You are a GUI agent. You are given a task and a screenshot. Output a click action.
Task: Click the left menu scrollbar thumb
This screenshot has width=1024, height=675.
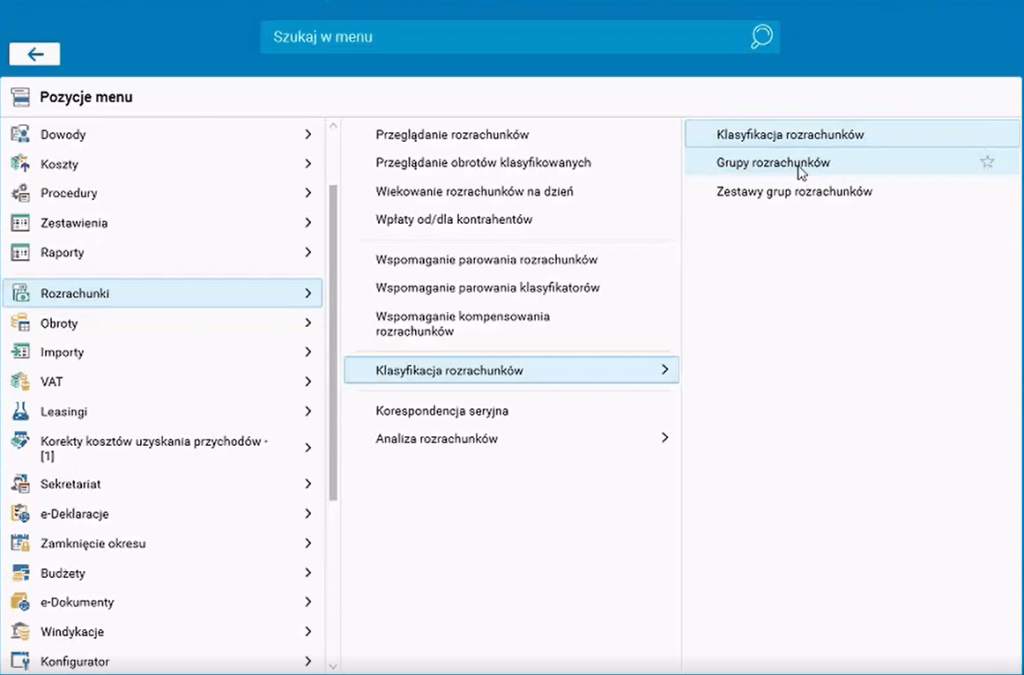[x=333, y=342]
